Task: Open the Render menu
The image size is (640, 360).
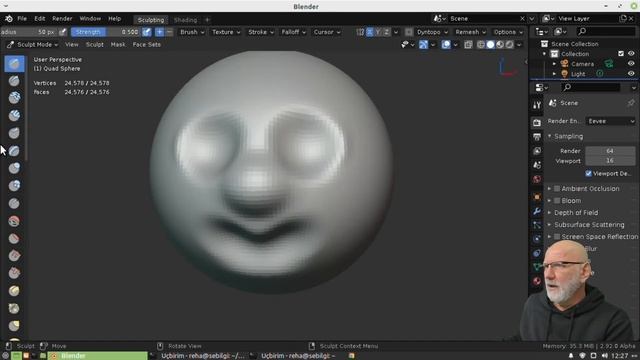Action: click(x=62, y=19)
